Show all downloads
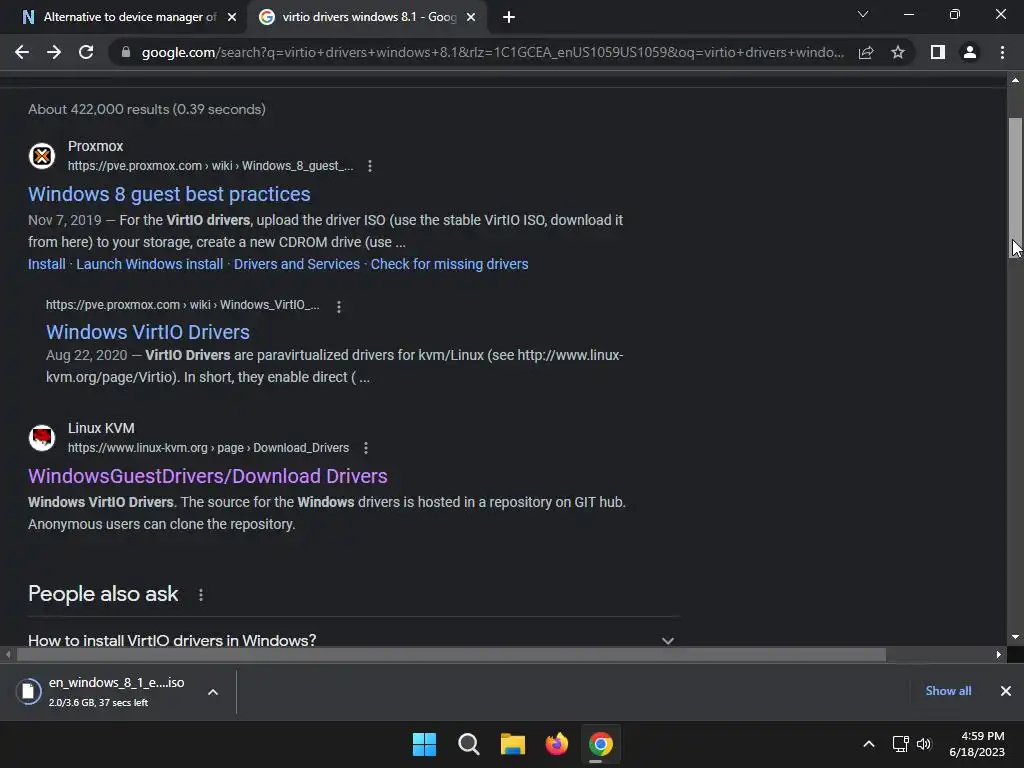 [948, 691]
